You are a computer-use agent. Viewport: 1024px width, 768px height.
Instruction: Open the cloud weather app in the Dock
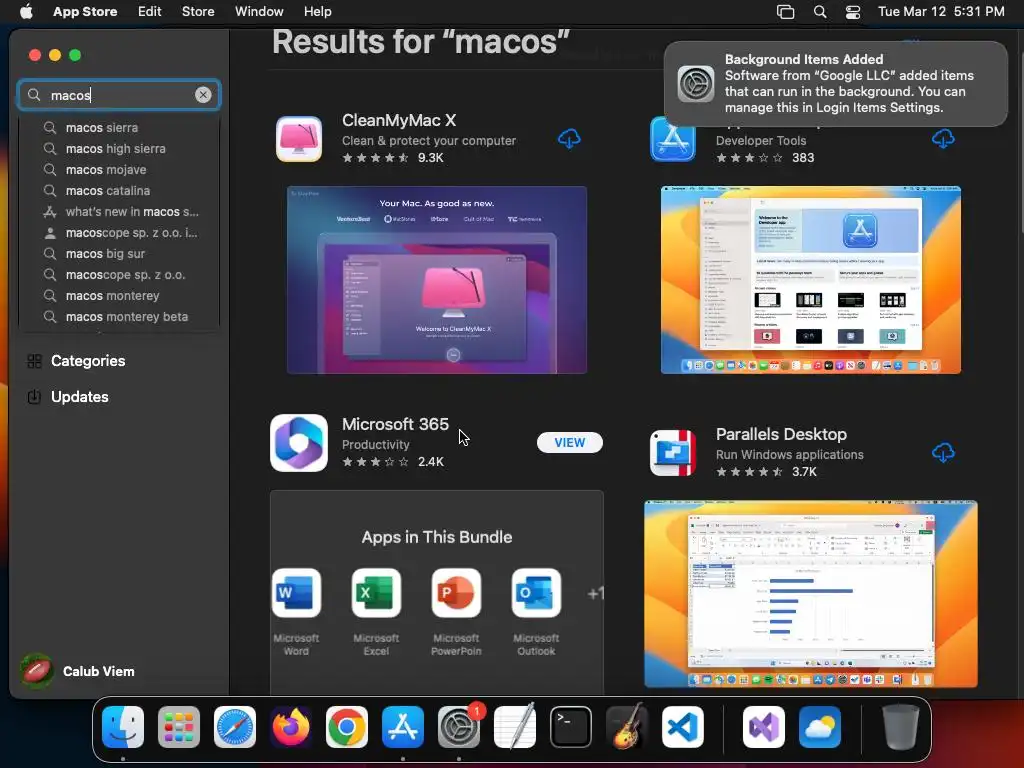pos(820,727)
